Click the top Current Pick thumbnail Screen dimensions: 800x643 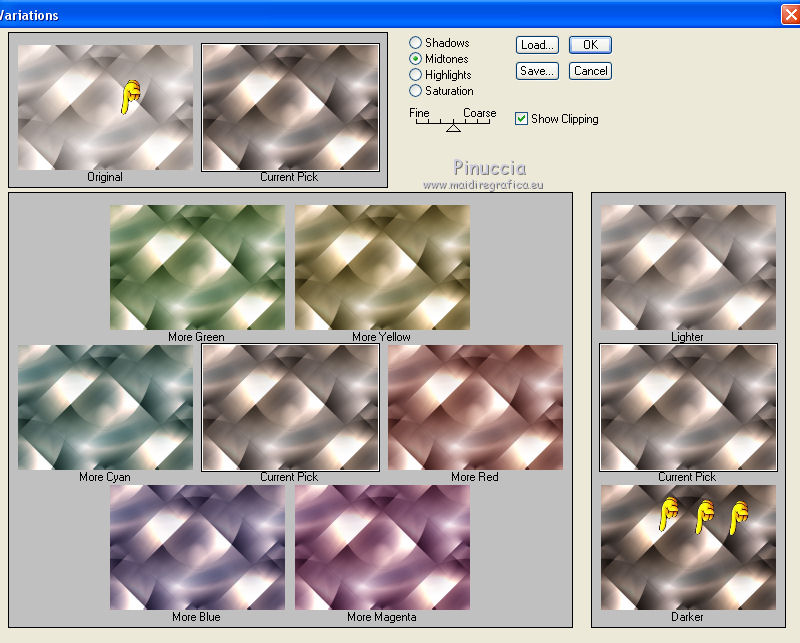pos(290,107)
